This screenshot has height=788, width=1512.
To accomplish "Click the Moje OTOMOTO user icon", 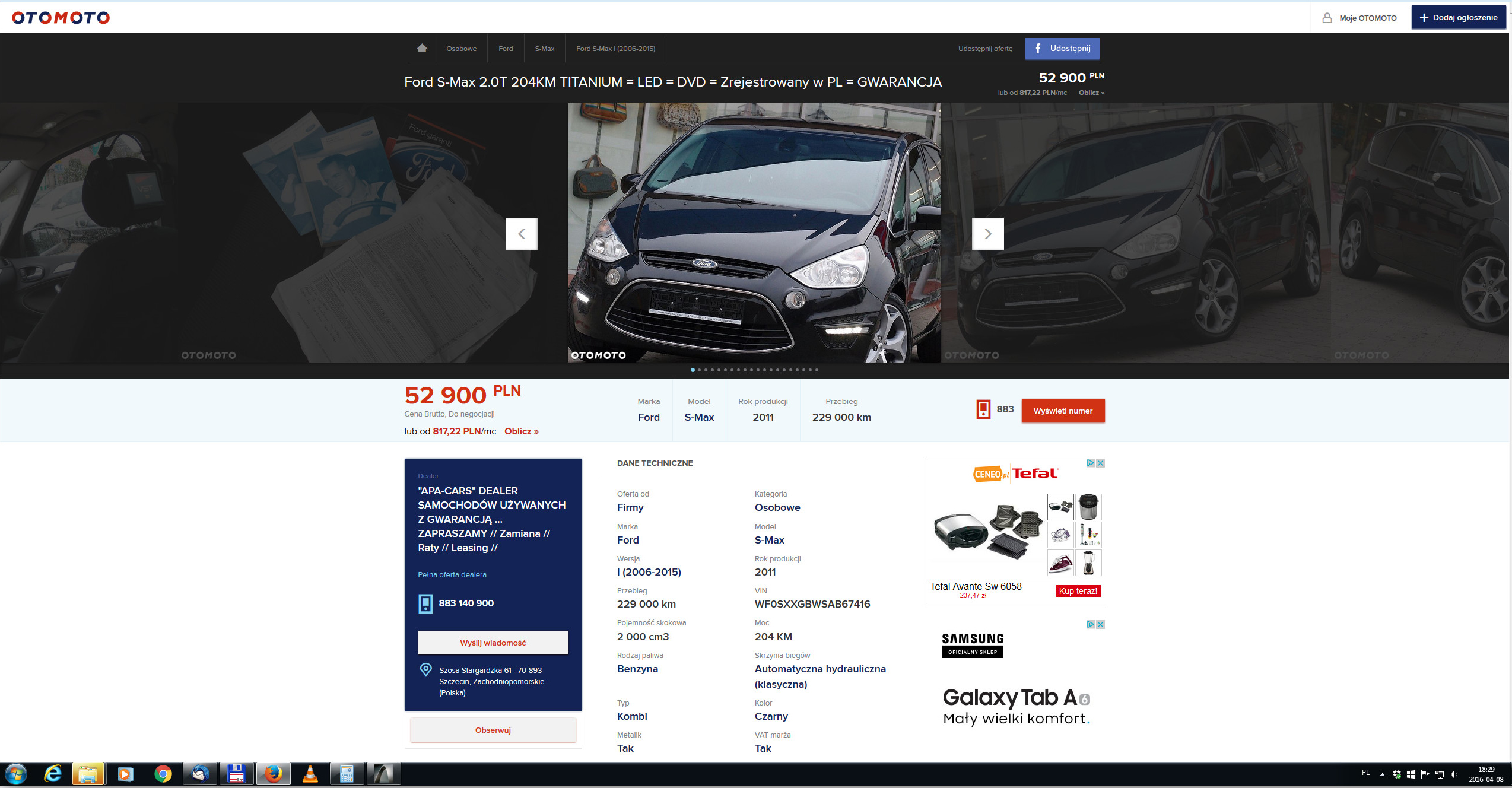I will tap(1327, 18).
